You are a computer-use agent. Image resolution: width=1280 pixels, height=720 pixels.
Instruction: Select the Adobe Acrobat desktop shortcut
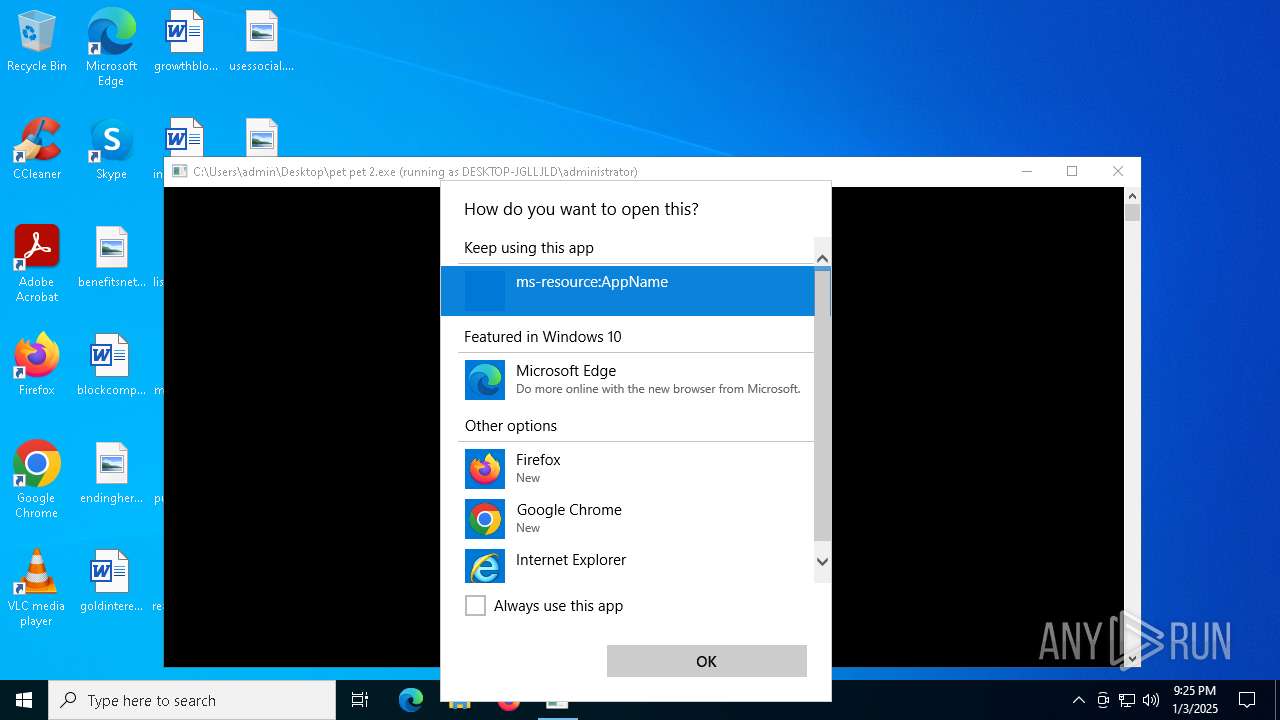point(37,264)
